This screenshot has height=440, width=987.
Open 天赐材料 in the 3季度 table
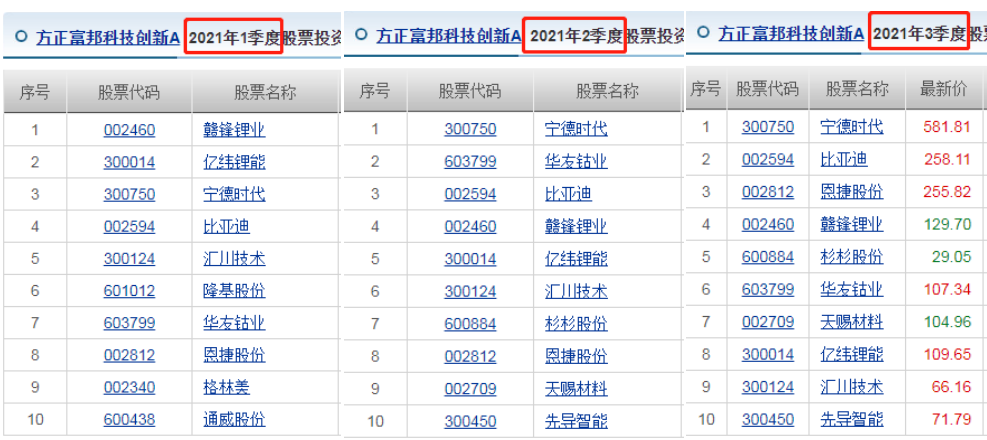[852, 322]
